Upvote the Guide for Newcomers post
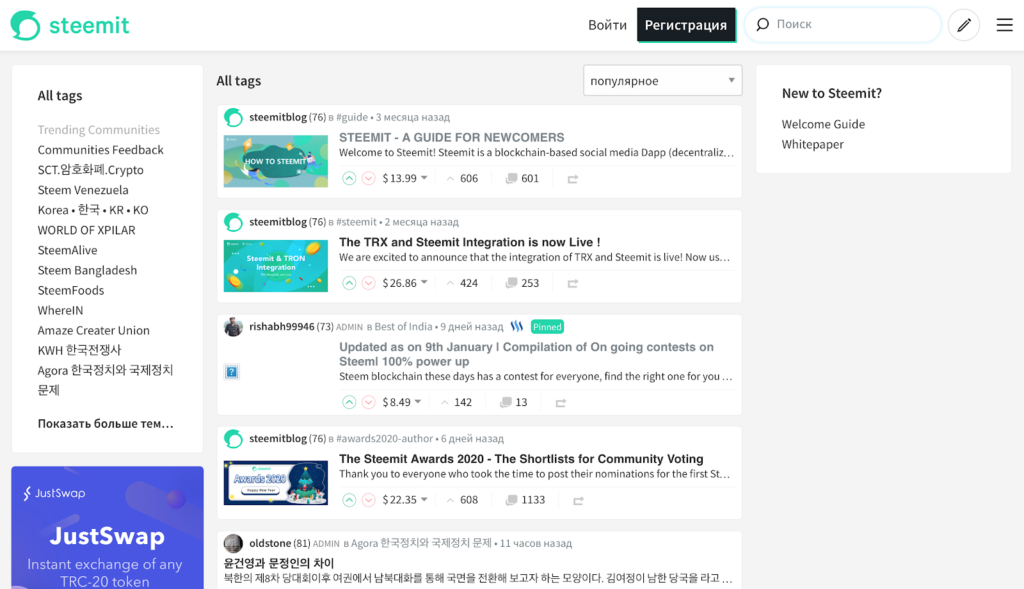 pos(349,179)
